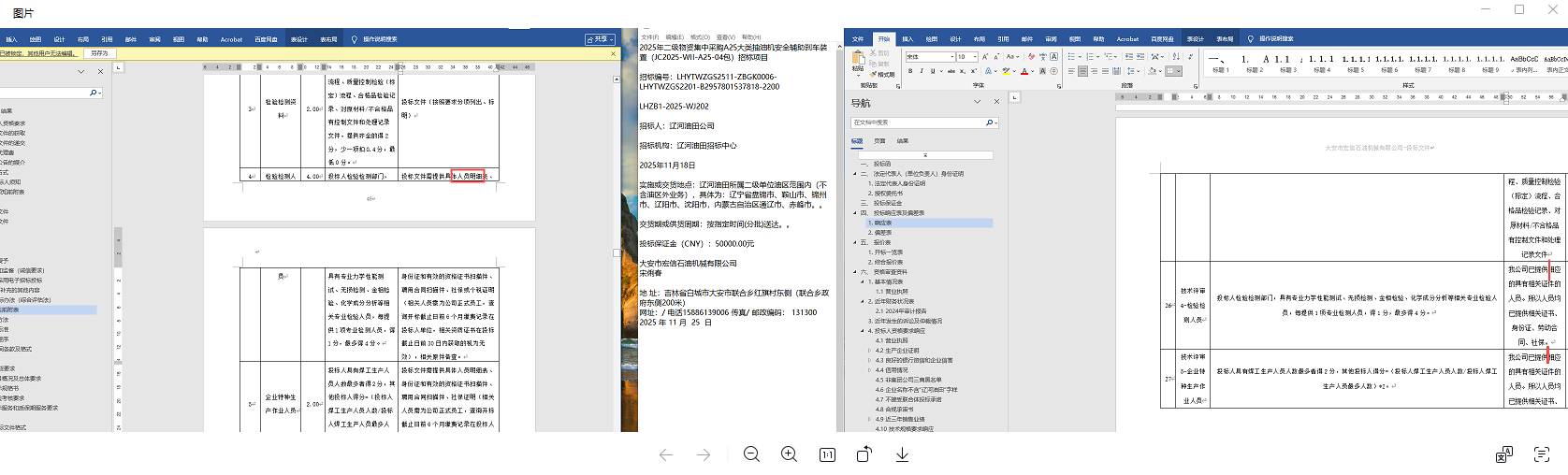The image size is (1568, 475).
Task: Click the bullet list icon in right Word
Action: (x=1071, y=57)
